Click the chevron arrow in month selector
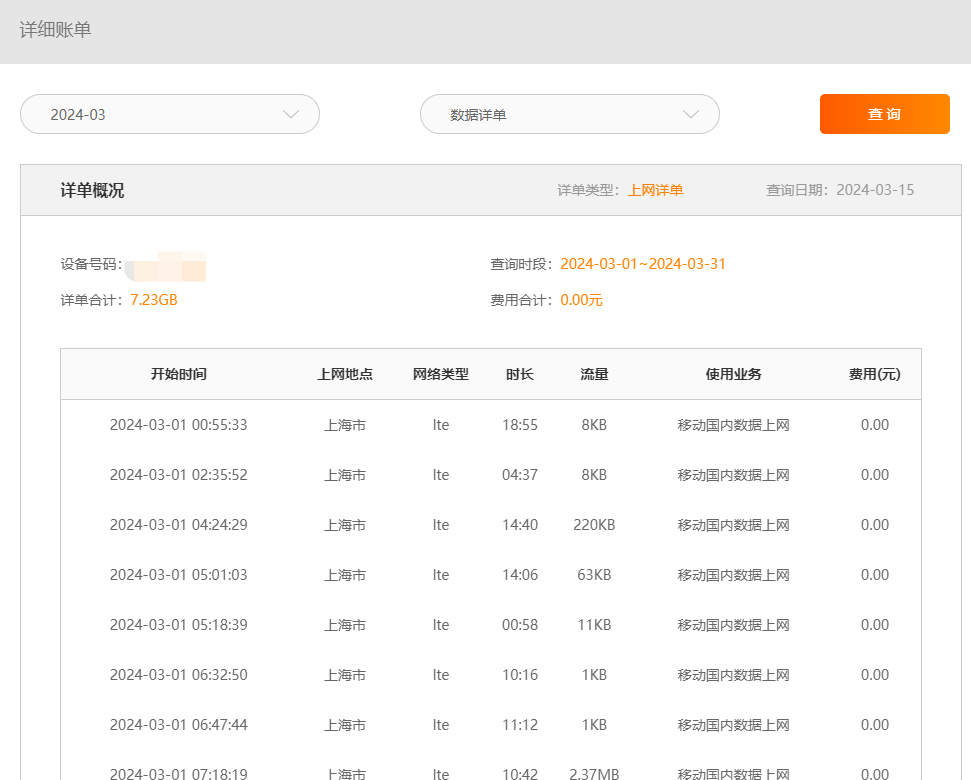This screenshot has width=971, height=780. pos(290,115)
